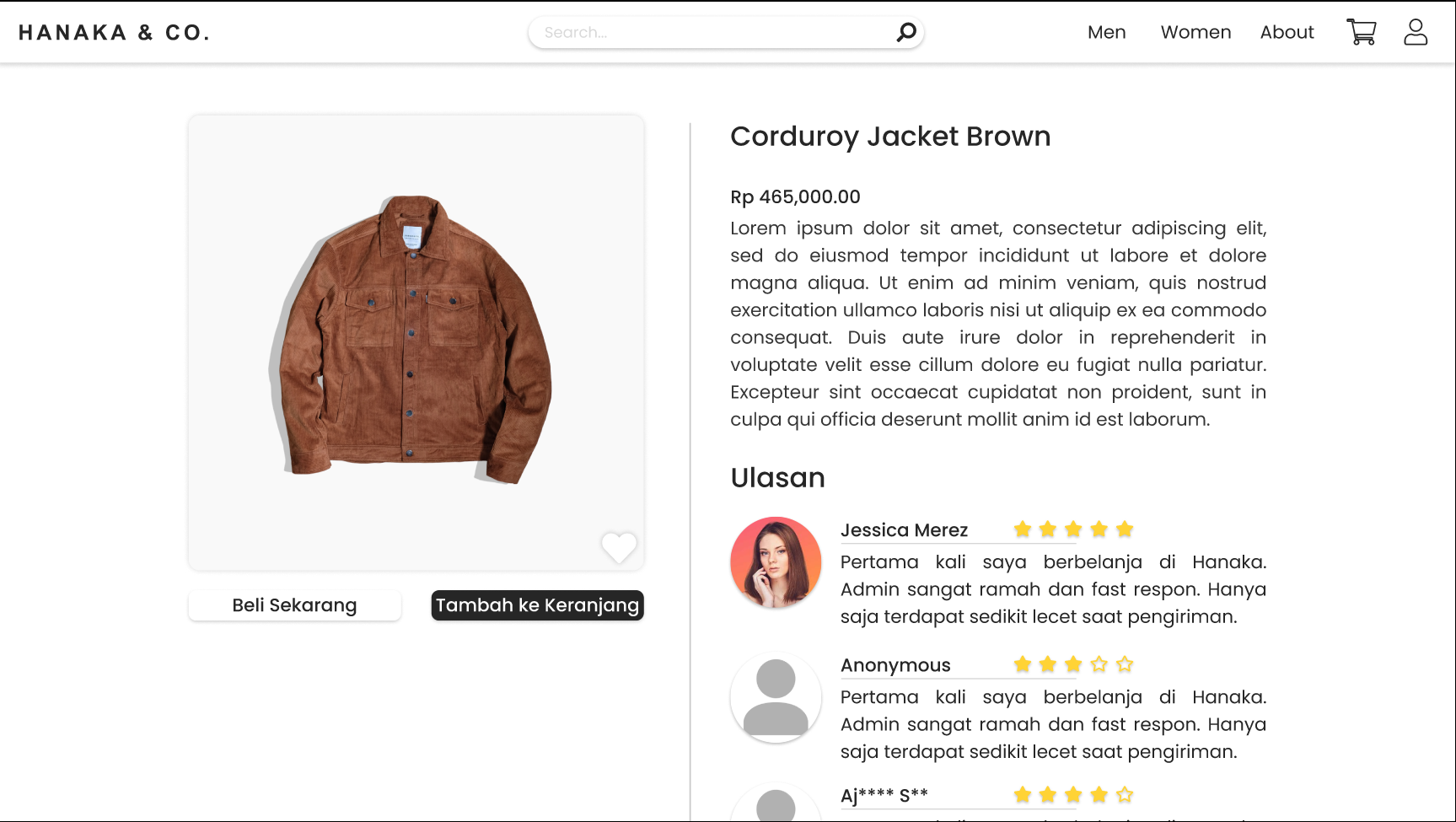Click the search magnifier icon
Viewport: 1456px width, 822px height.
(906, 32)
